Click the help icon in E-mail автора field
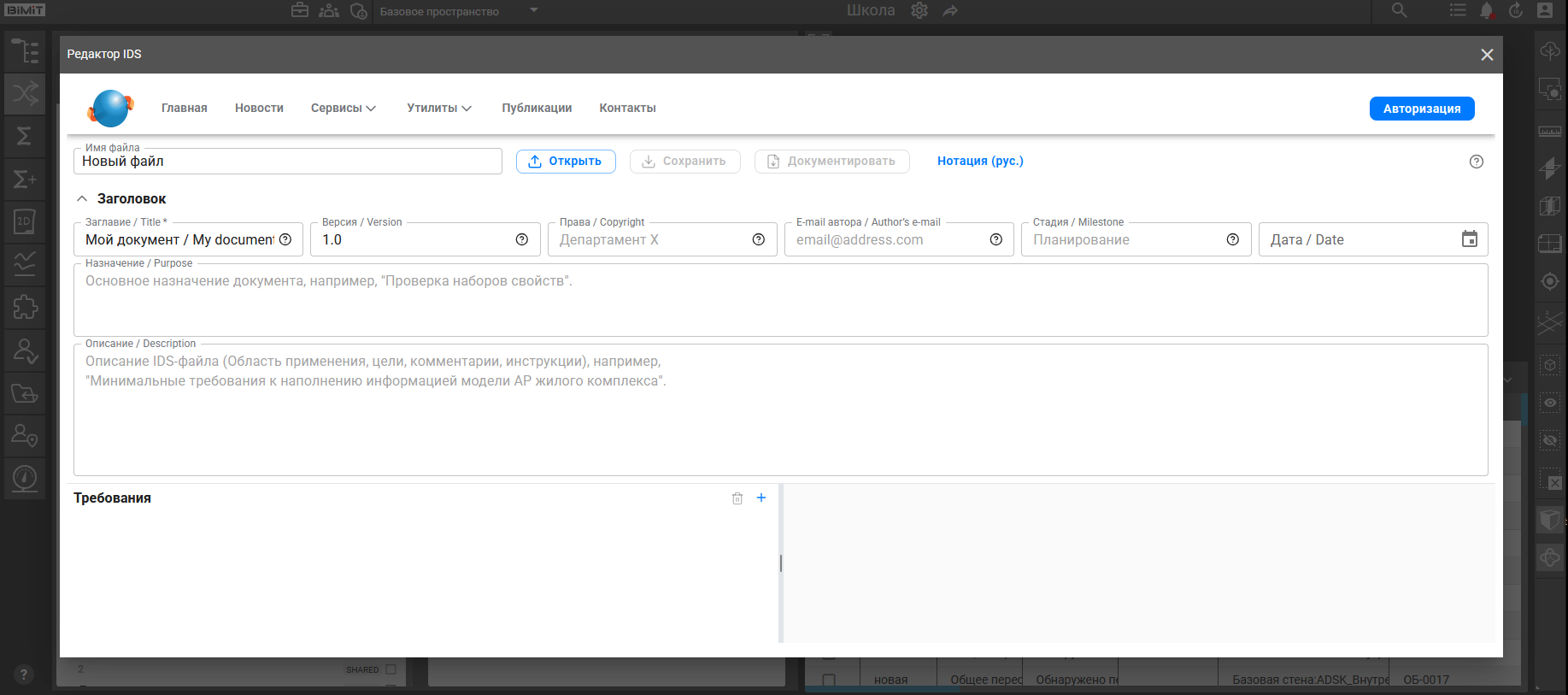1568x695 pixels. click(x=996, y=239)
